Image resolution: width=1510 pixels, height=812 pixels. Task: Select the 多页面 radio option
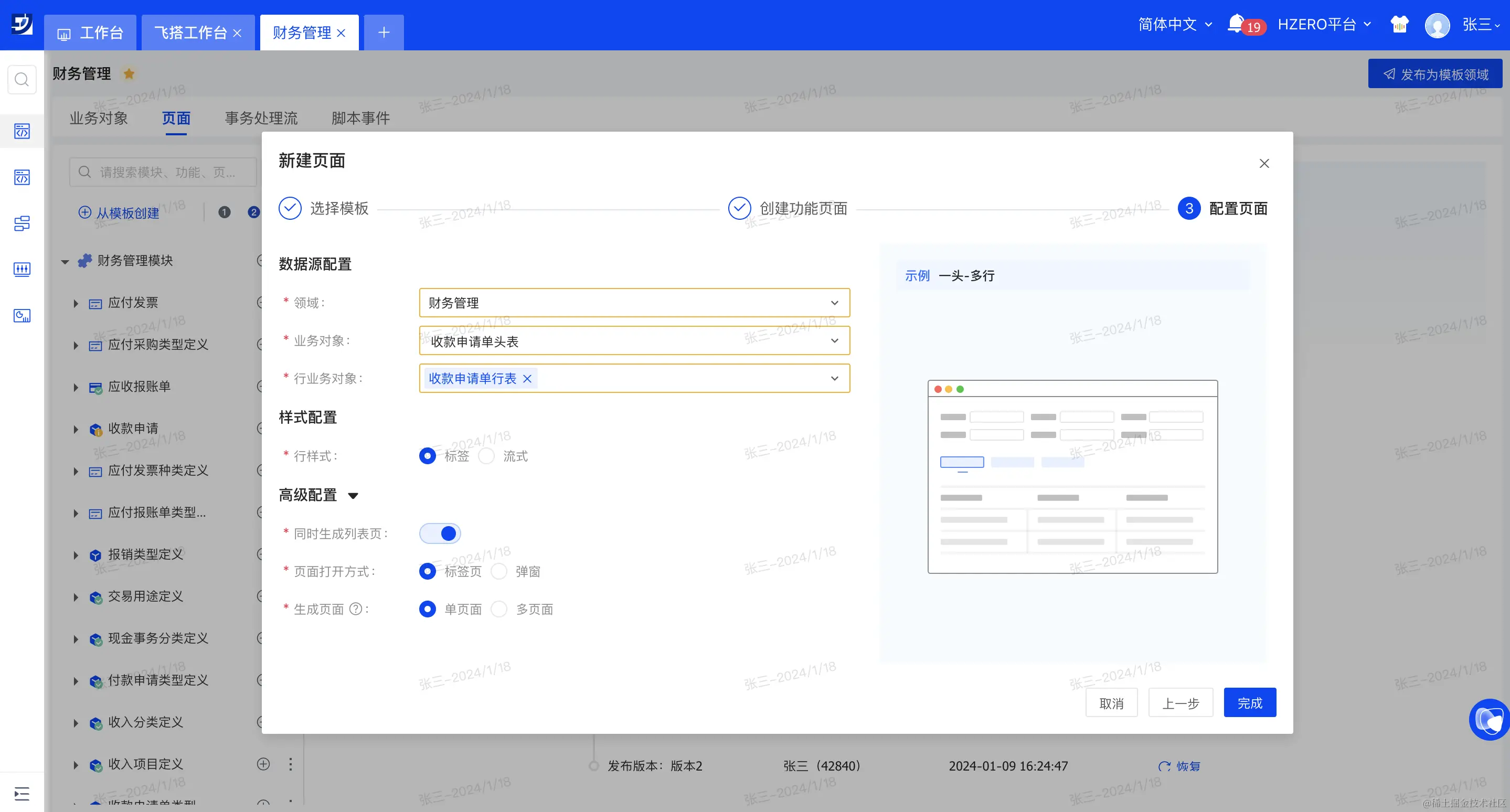[499, 610]
